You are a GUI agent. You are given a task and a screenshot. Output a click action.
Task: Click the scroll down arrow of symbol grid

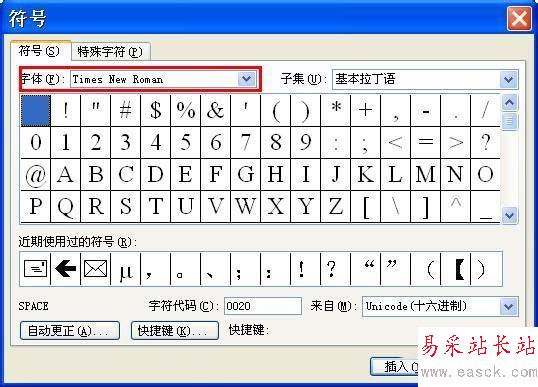click(x=510, y=215)
